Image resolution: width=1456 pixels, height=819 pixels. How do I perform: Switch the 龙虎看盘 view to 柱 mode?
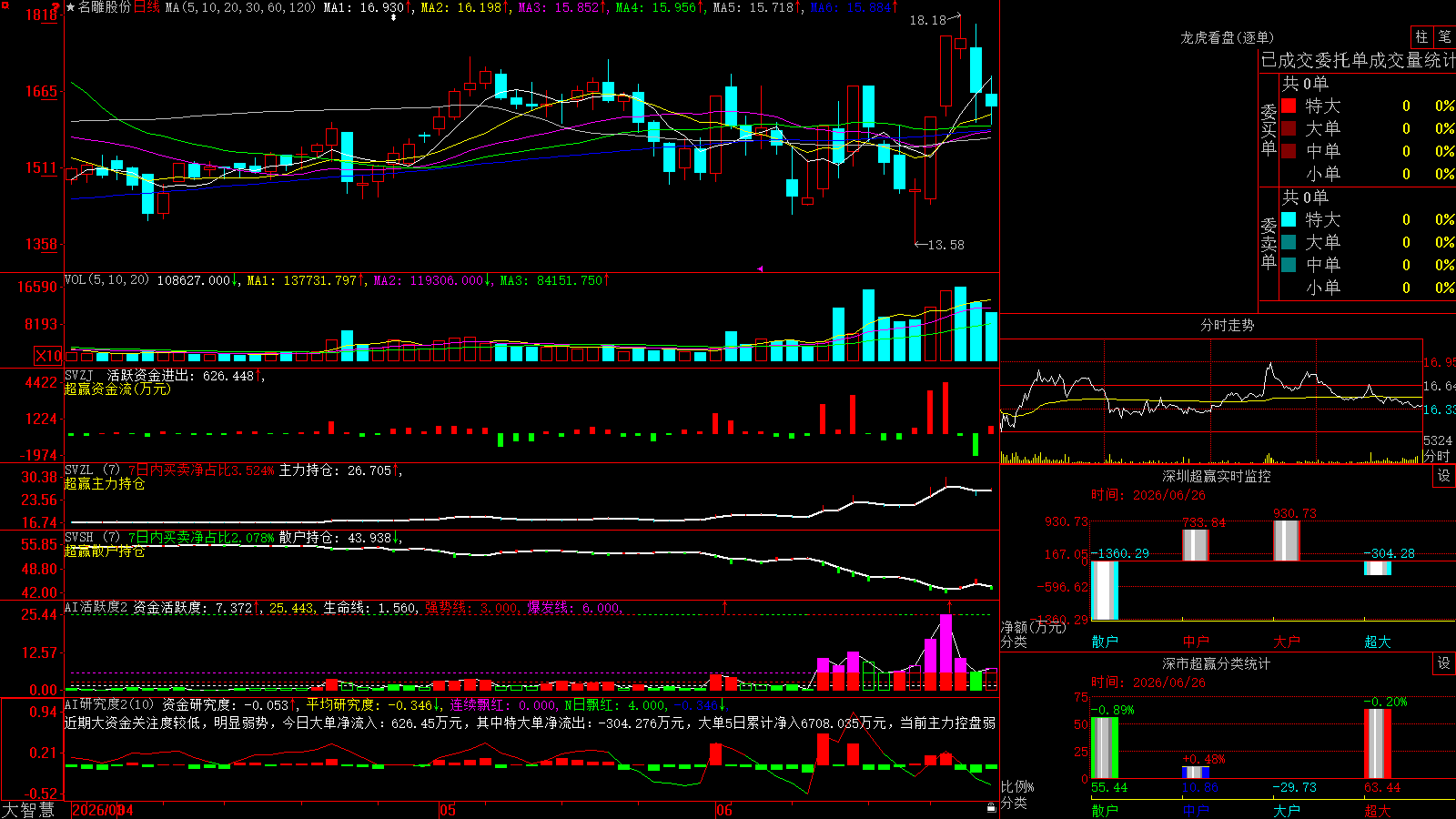point(1421,36)
